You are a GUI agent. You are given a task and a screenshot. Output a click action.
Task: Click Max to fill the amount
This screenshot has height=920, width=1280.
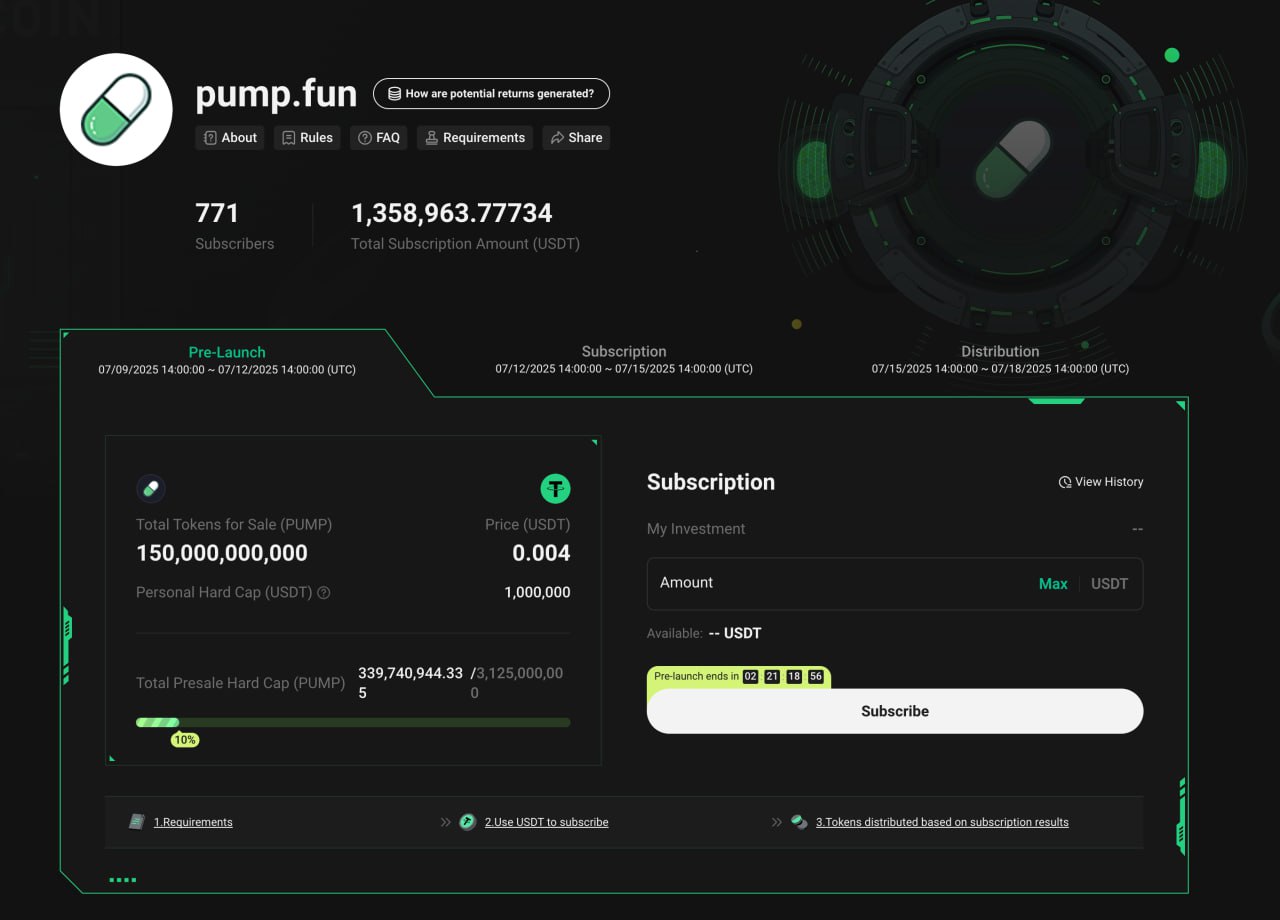(x=1053, y=584)
